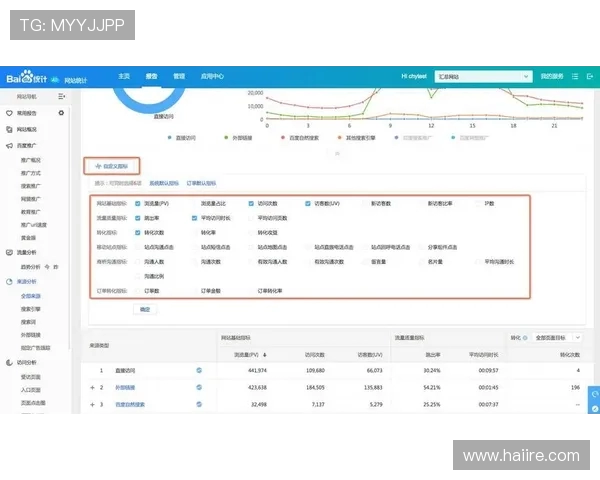Screen dimensions: 600x480
Task: Click the 系统默认指标 link
Action: [x=164, y=184]
